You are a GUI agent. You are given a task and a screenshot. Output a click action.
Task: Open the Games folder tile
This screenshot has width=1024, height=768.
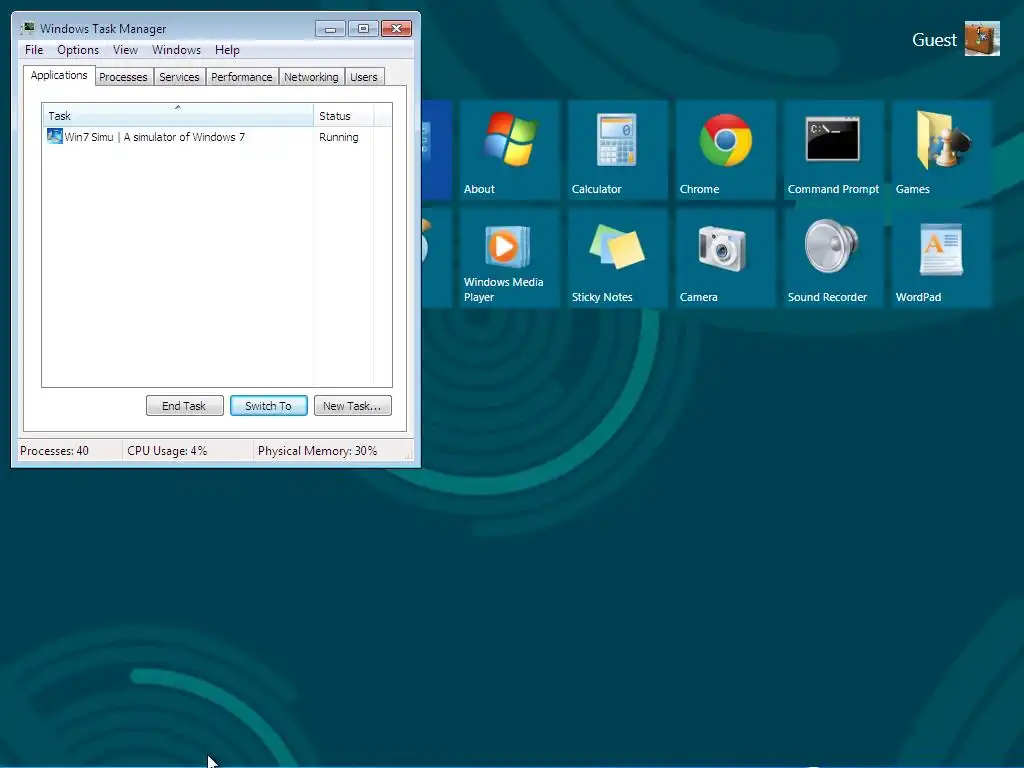[x=941, y=150]
